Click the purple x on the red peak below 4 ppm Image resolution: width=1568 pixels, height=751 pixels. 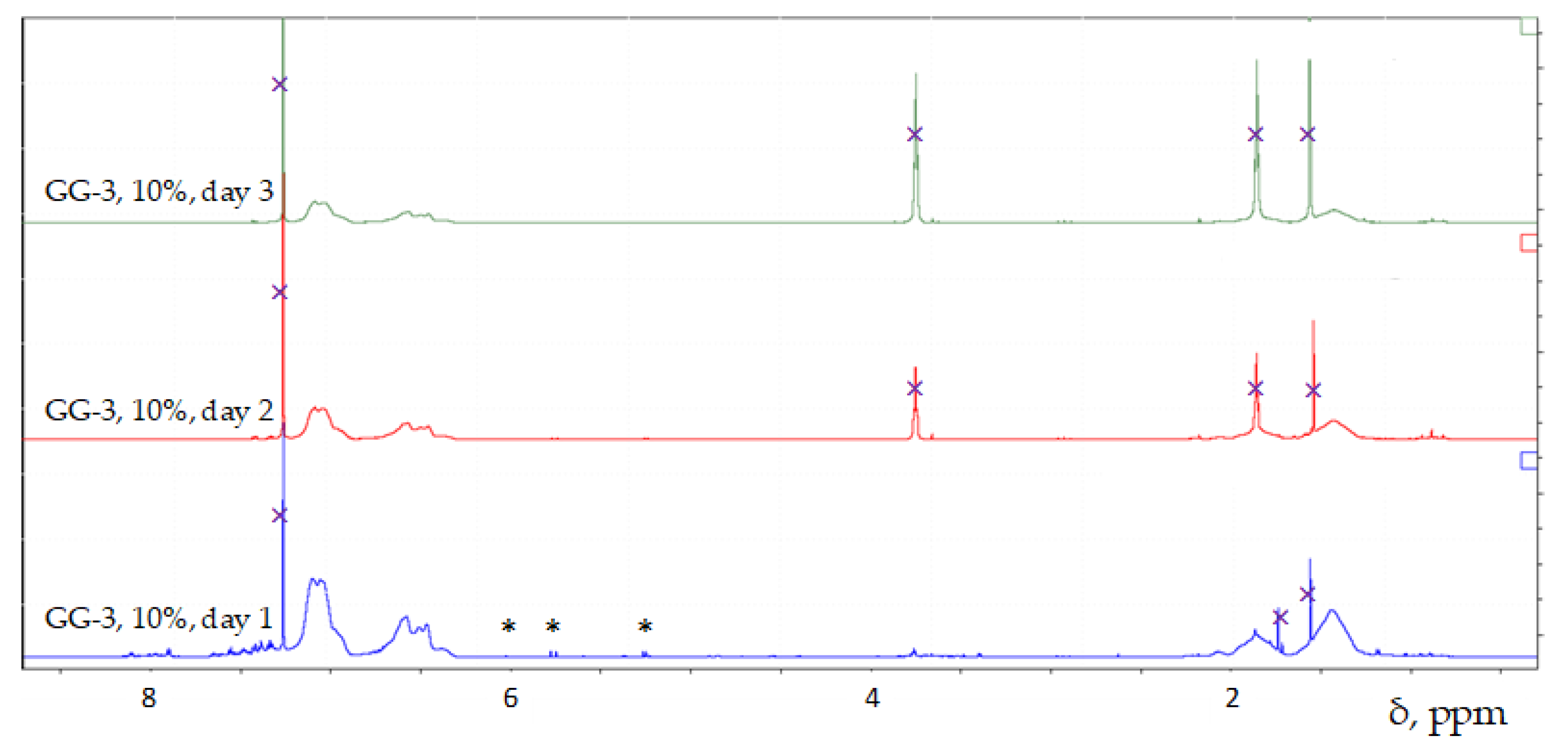click(x=914, y=388)
